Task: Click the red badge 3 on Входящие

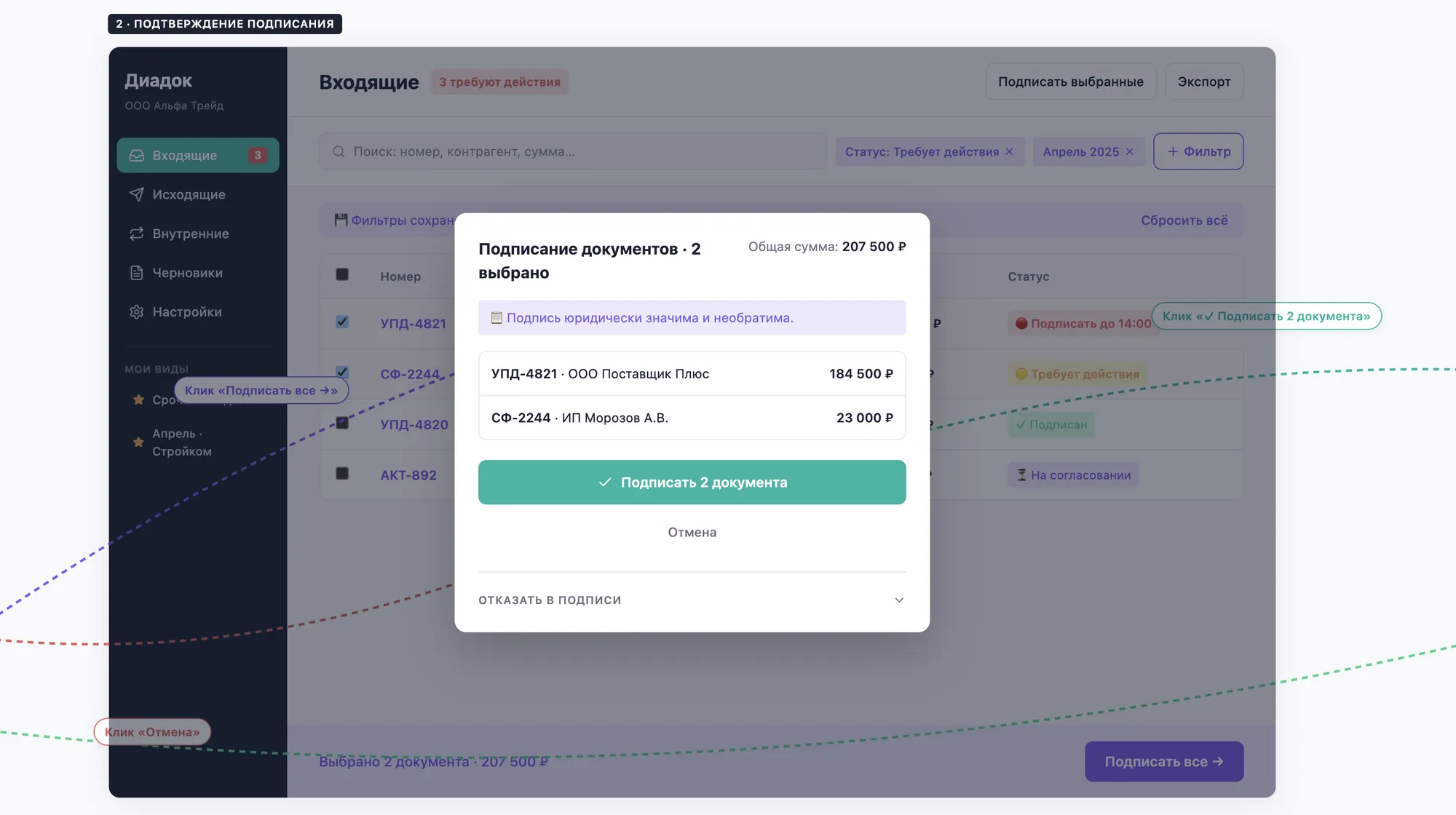Action: (257, 155)
